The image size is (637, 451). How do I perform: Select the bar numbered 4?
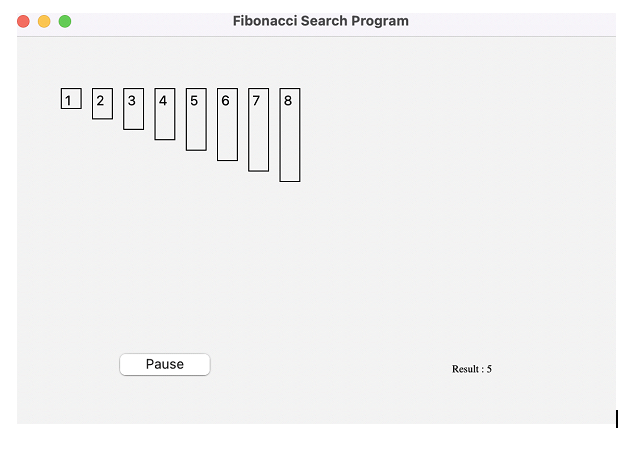point(165,114)
